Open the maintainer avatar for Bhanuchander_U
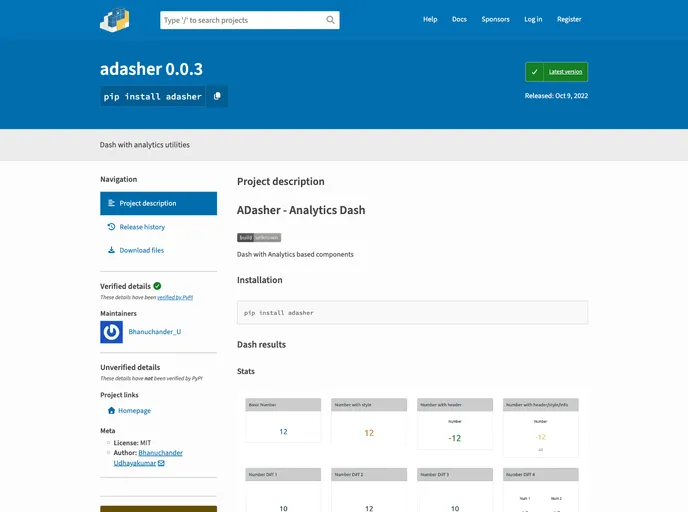The height and width of the screenshot is (512, 688). [111, 332]
